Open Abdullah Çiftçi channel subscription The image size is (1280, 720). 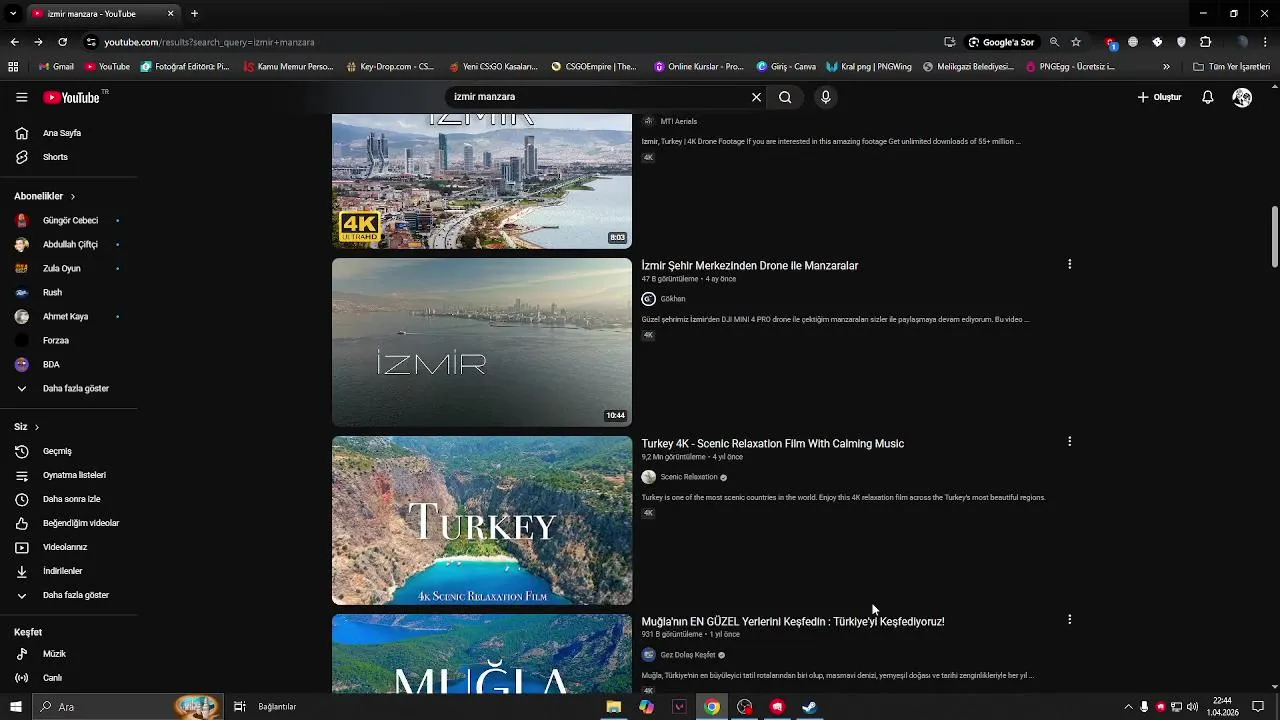68,244
